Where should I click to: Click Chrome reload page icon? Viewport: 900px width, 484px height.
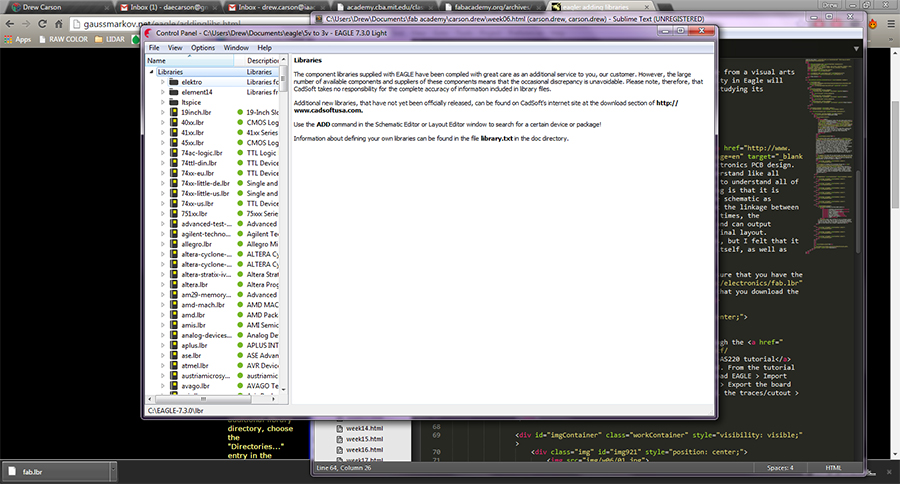(x=42, y=24)
